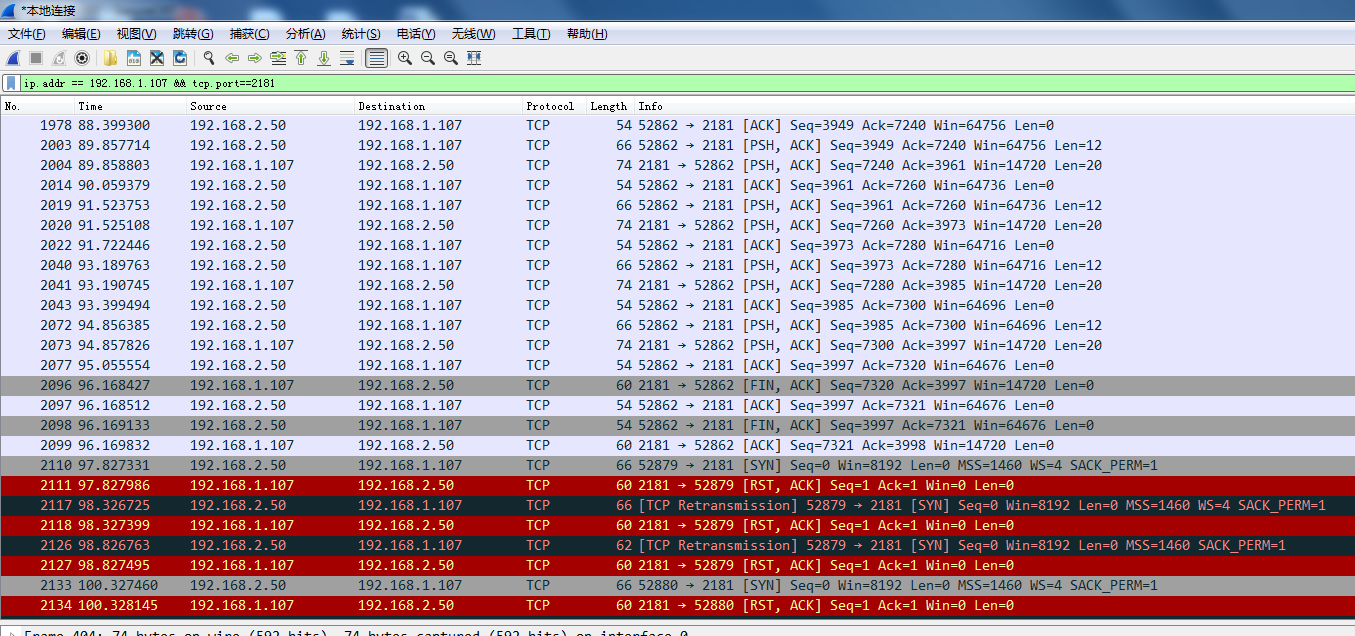The width and height of the screenshot is (1355, 636).
Task: Open the display filter bookmark dropdown
Action: 10,83
